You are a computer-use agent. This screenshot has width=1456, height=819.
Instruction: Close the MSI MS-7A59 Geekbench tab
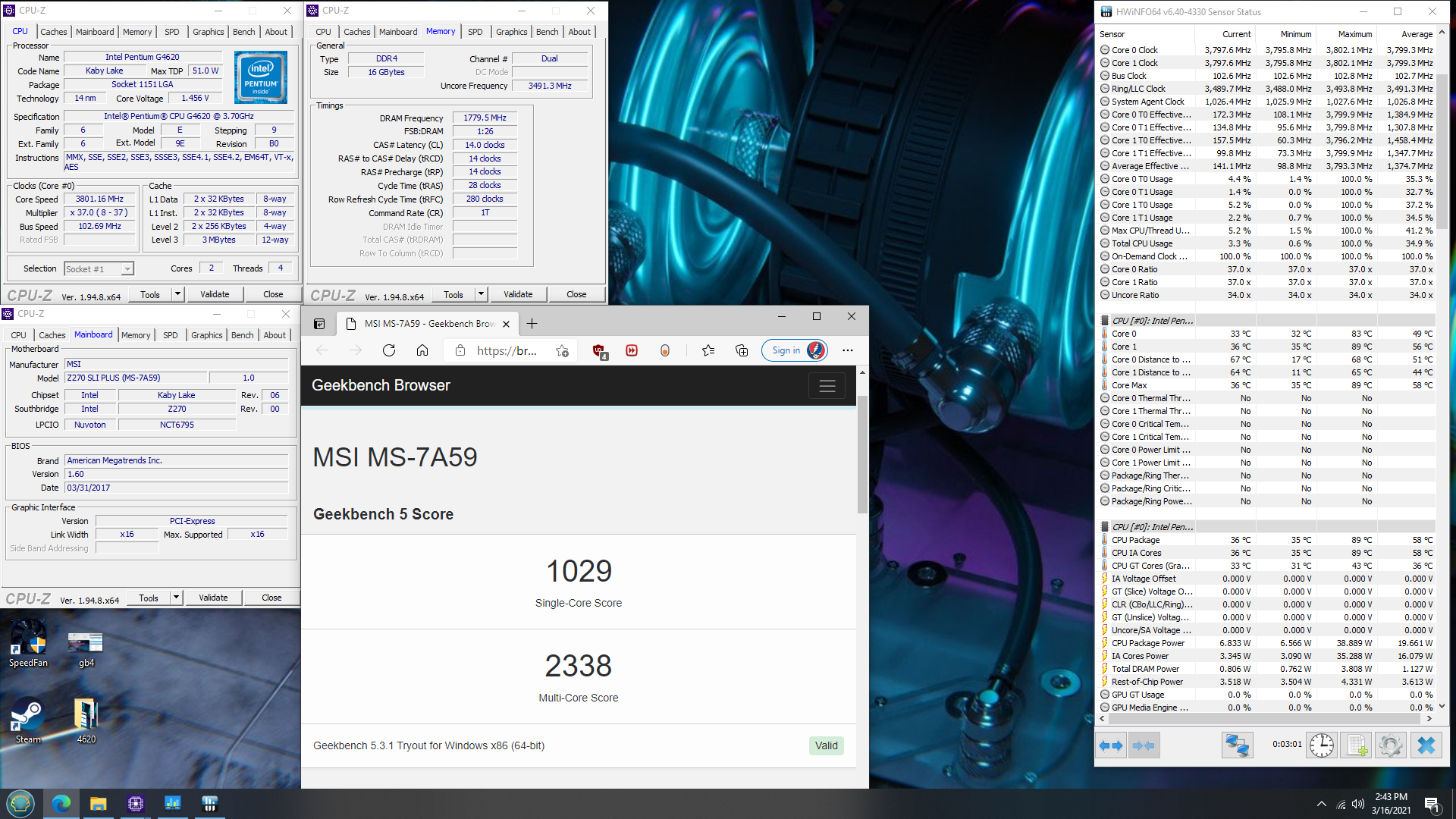pos(506,324)
